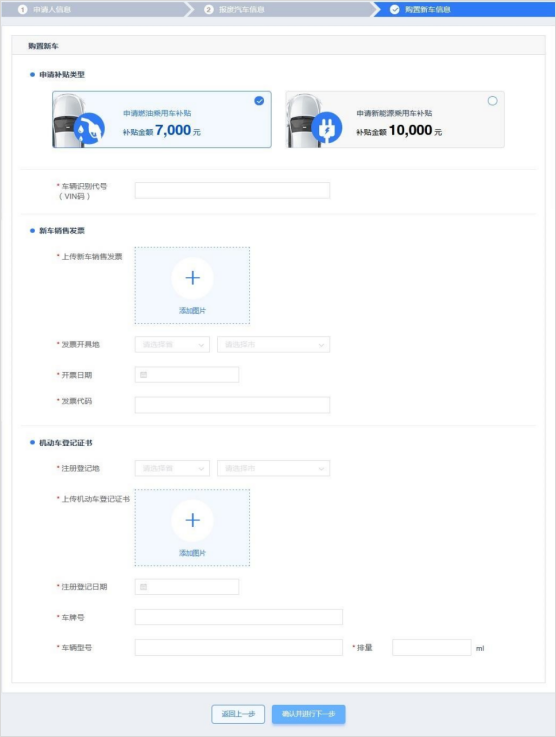Click the 确认并进行下一步 button
The width and height of the screenshot is (556, 737).
click(308, 714)
